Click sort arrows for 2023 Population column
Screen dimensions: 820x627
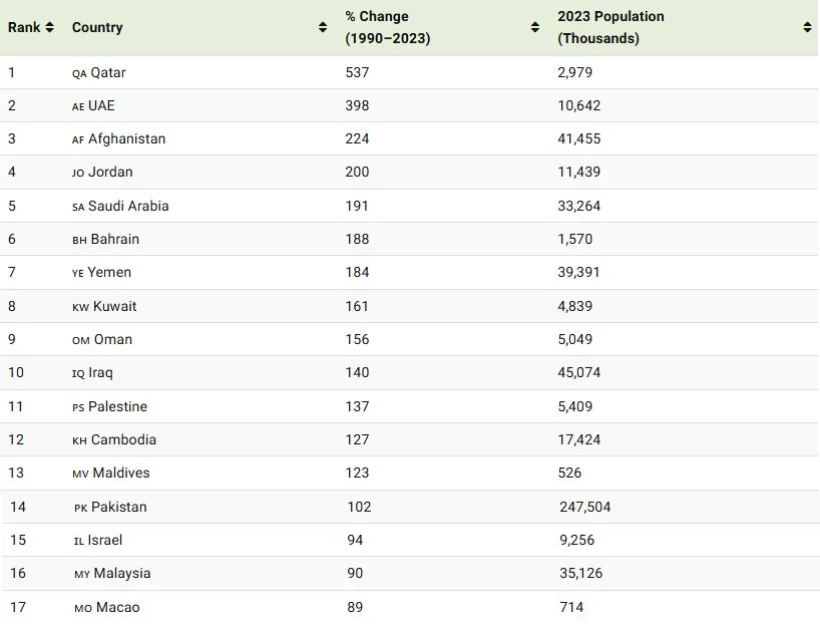(807, 27)
